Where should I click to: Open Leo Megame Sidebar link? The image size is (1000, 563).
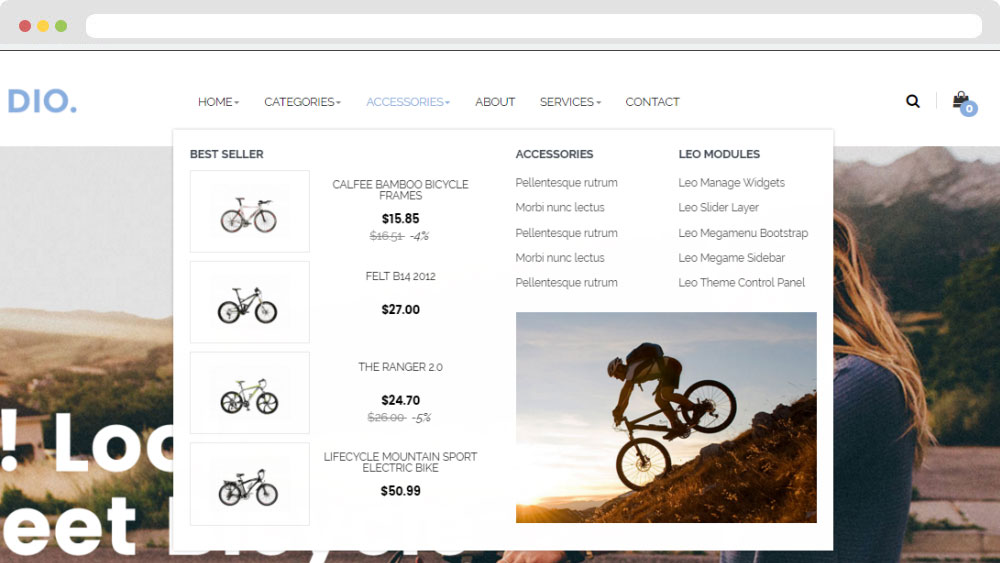(732, 258)
